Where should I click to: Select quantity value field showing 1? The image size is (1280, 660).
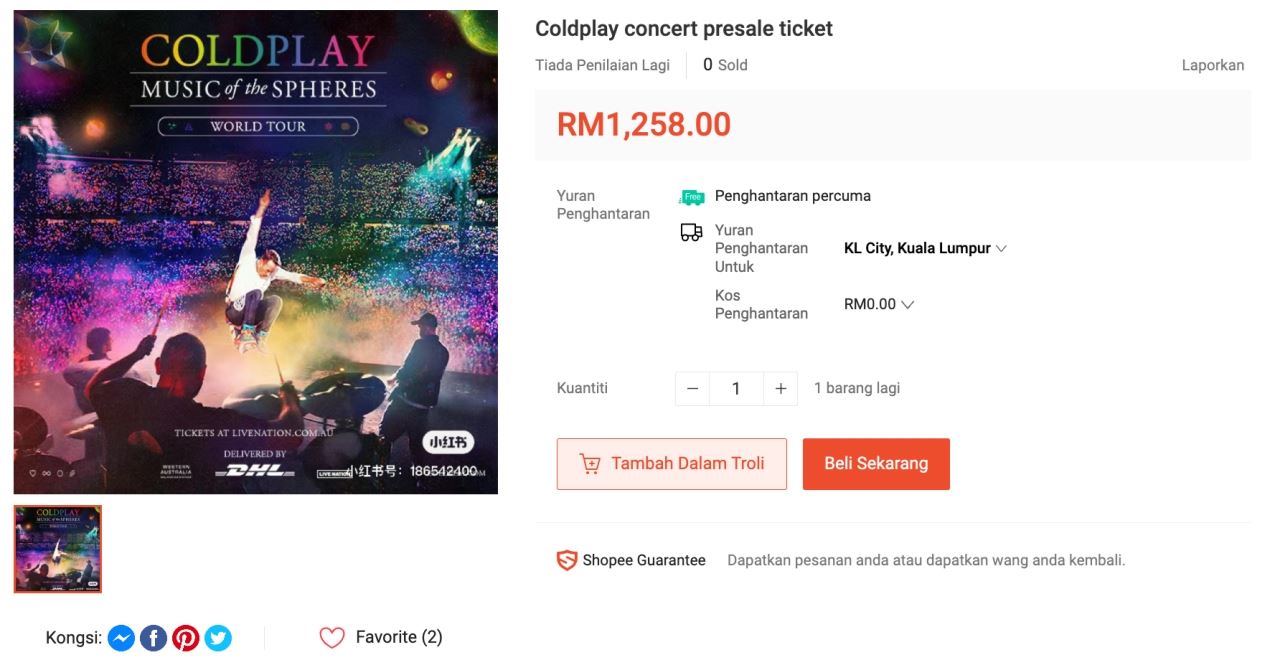pos(736,388)
